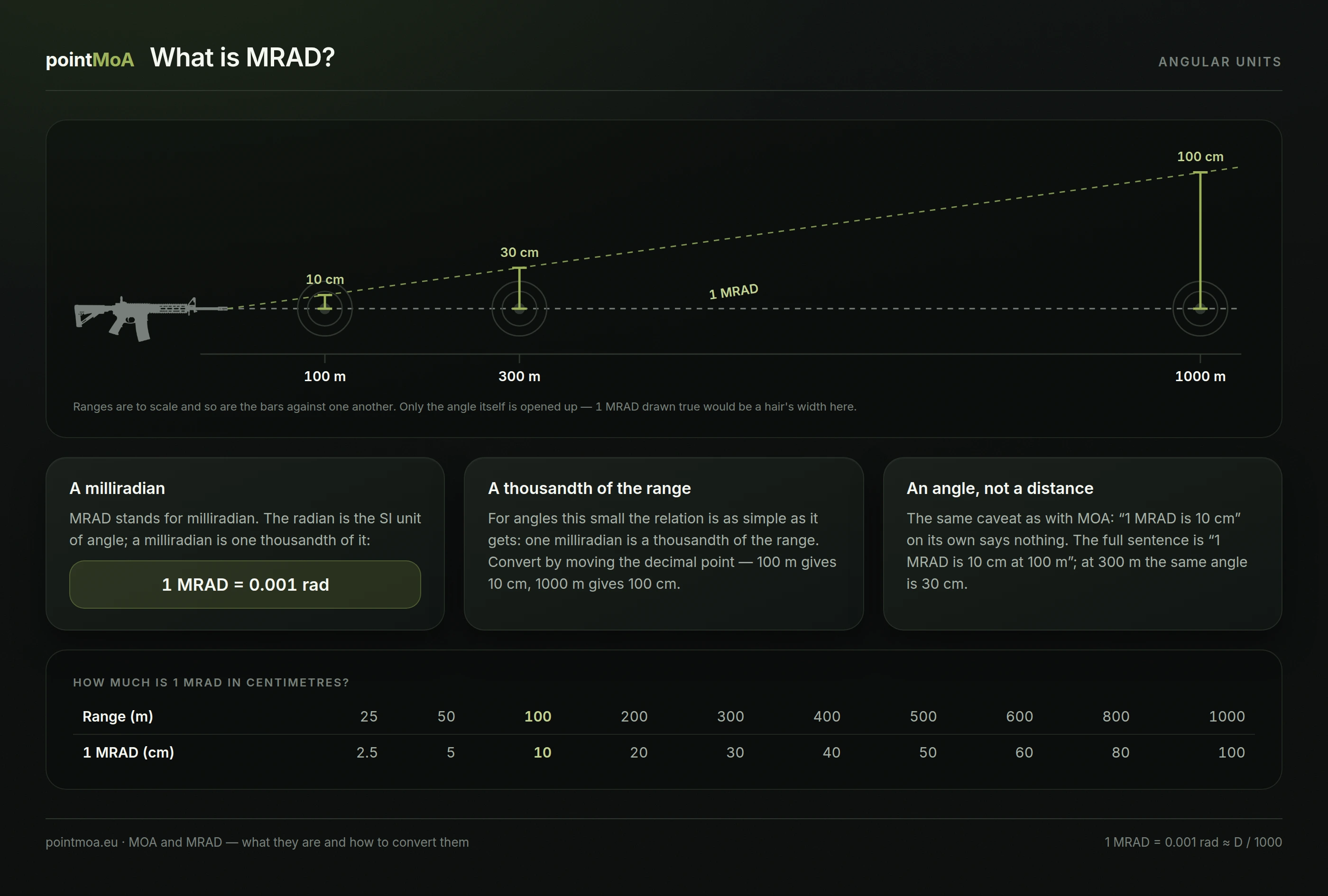Click the range value 600 cell
1328x896 pixels.
click(1019, 717)
